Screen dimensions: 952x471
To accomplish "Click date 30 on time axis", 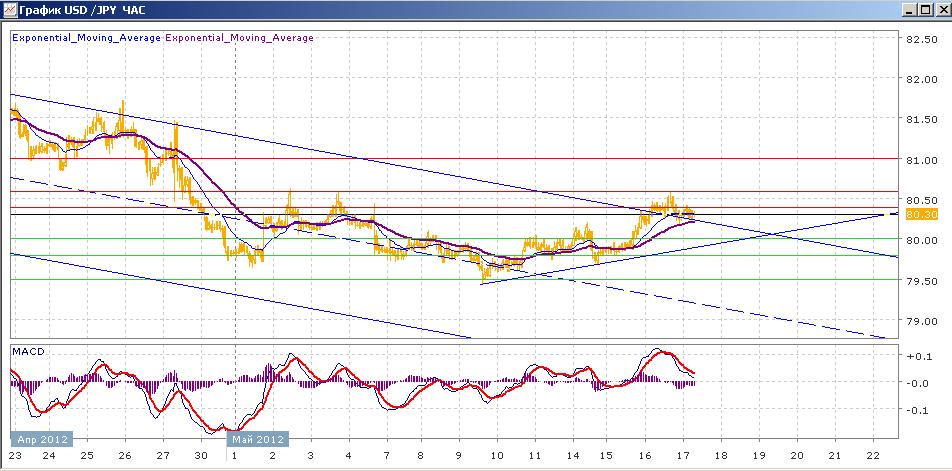I will [x=200, y=456].
